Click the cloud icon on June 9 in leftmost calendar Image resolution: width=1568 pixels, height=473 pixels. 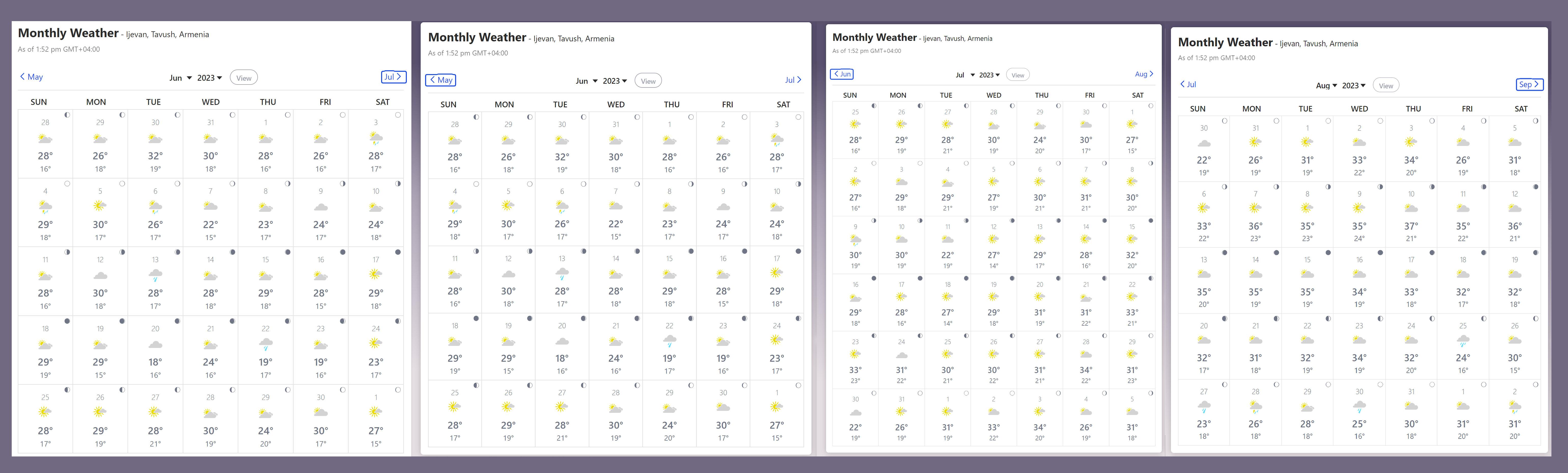[x=321, y=207]
